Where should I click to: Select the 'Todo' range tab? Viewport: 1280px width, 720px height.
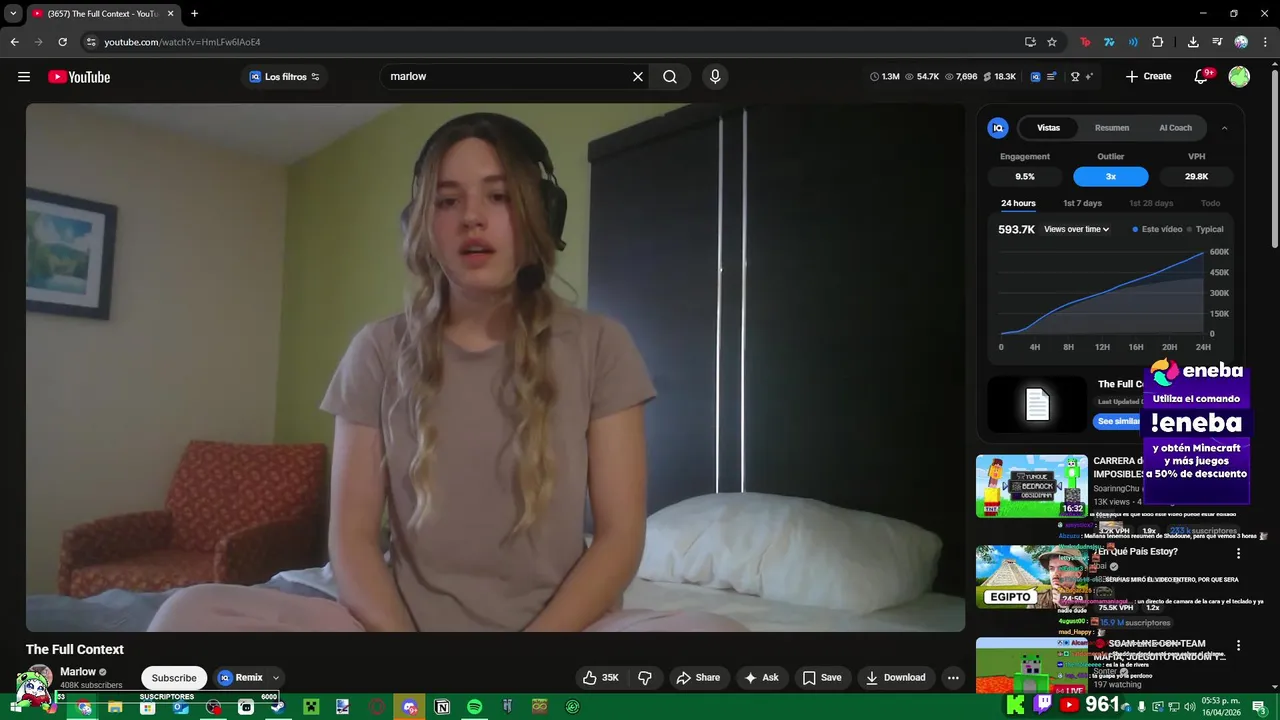coord(1210,203)
